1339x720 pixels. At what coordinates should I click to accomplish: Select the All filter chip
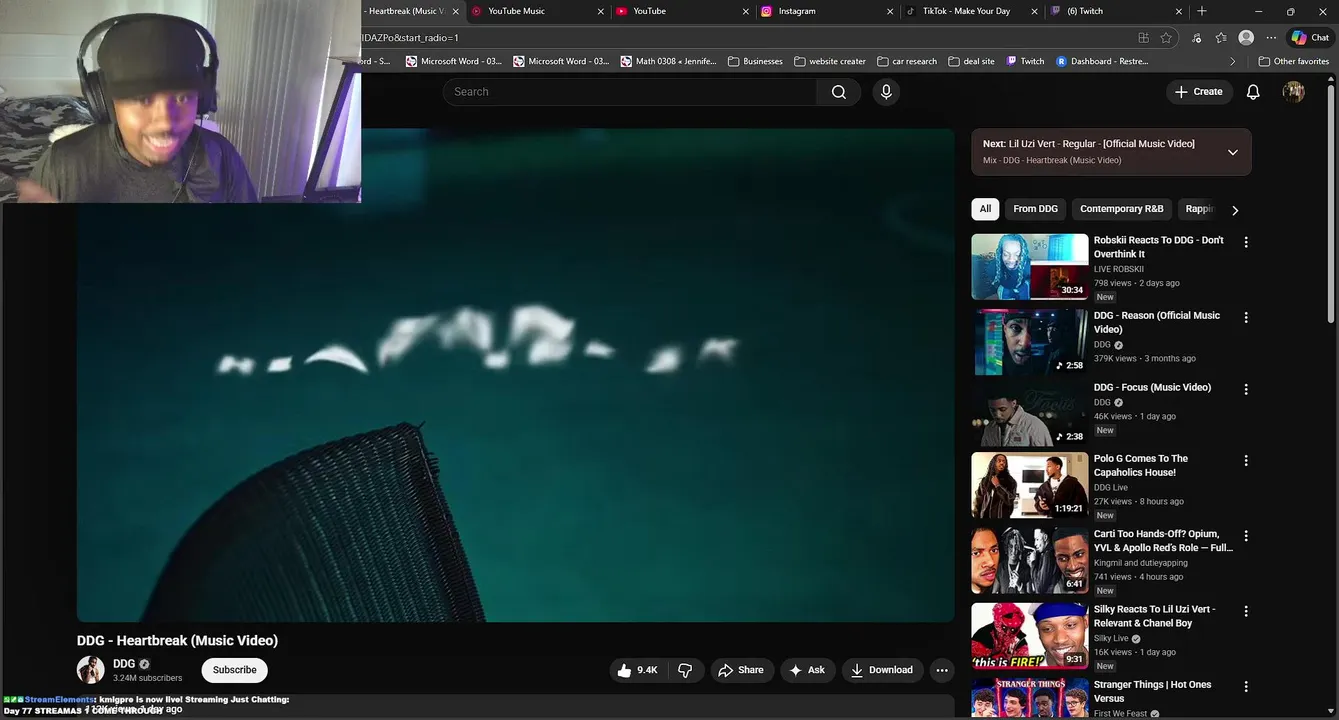tap(985, 209)
